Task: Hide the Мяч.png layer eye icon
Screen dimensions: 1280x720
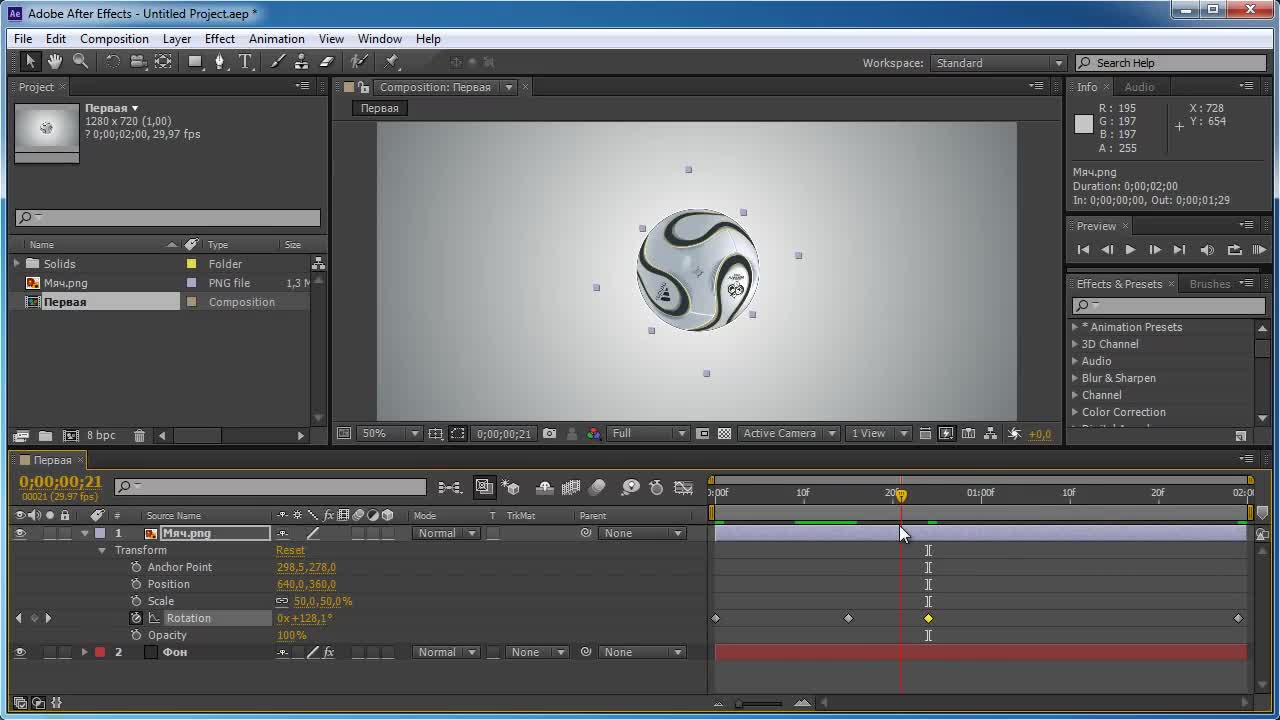Action: (20, 533)
